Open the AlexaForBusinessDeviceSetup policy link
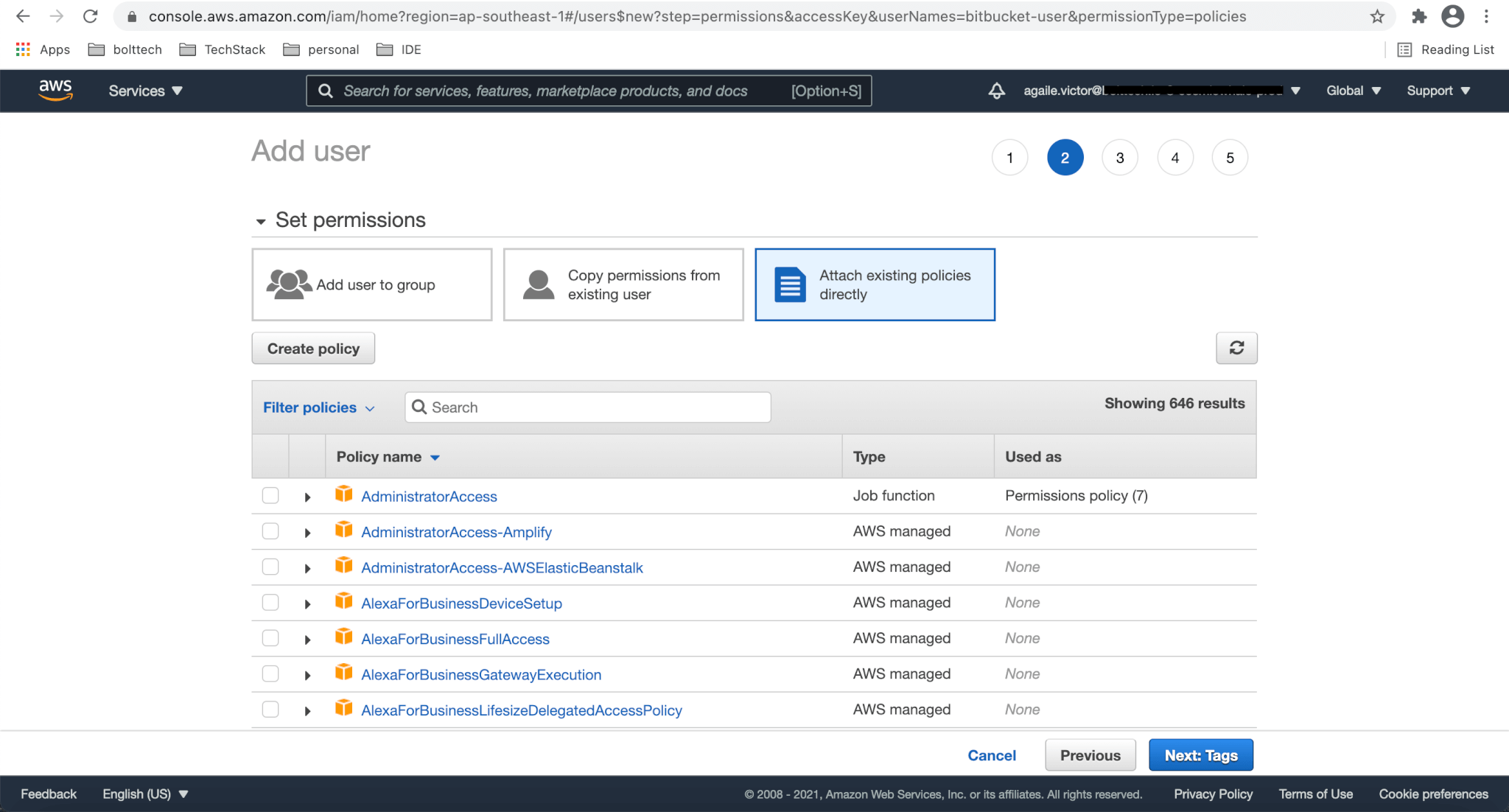1509x812 pixels. [461, 603]
